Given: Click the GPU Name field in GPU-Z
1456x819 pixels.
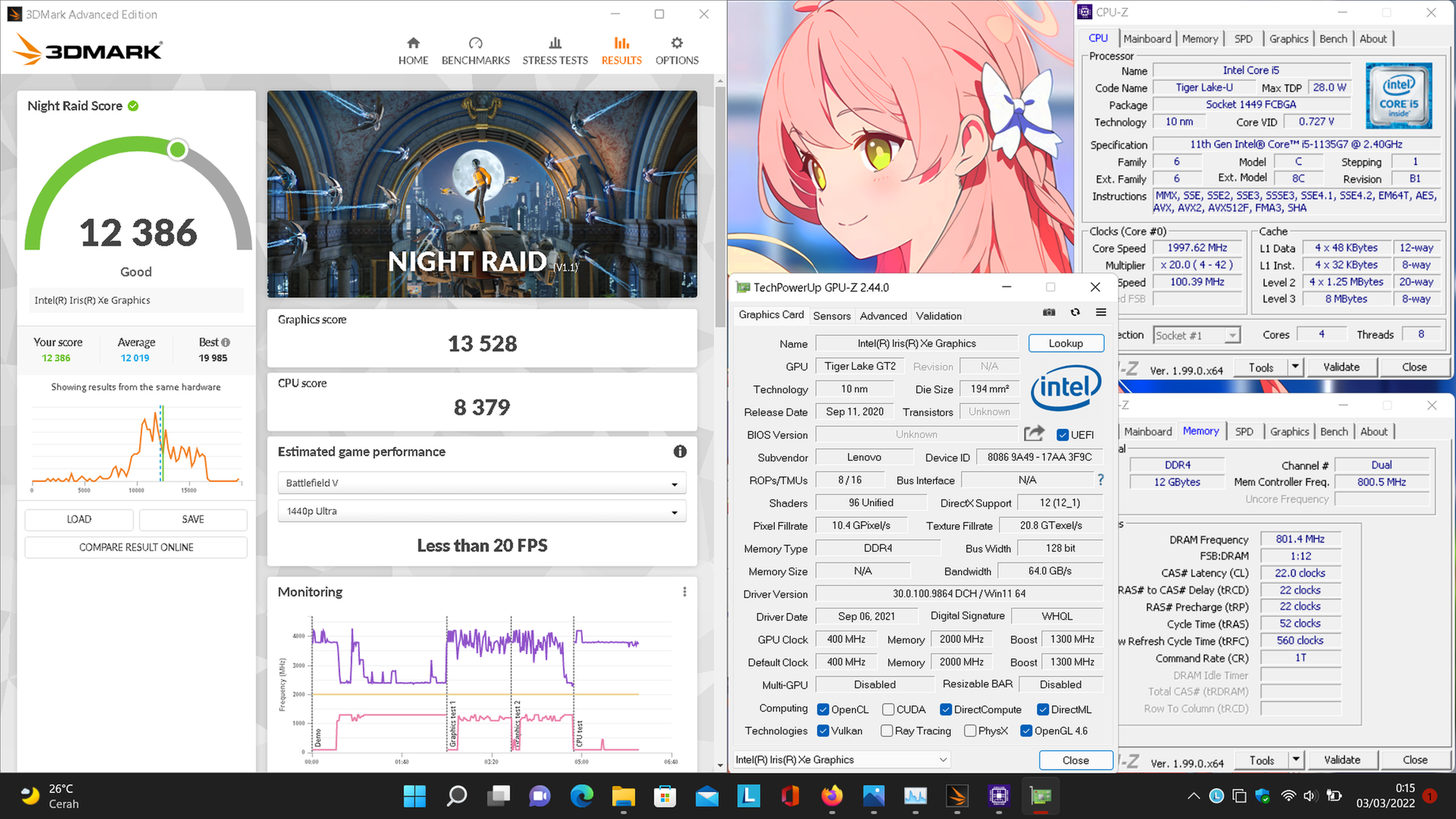Looking at the screenshot, I should point(917,344).
